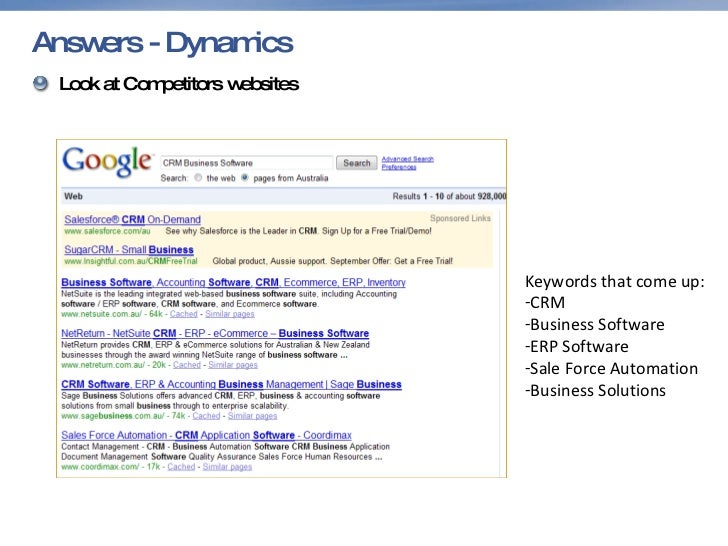Open SugarCRM - Small Business sponsored link
The image size is (728, 546).
coord(129,249)
